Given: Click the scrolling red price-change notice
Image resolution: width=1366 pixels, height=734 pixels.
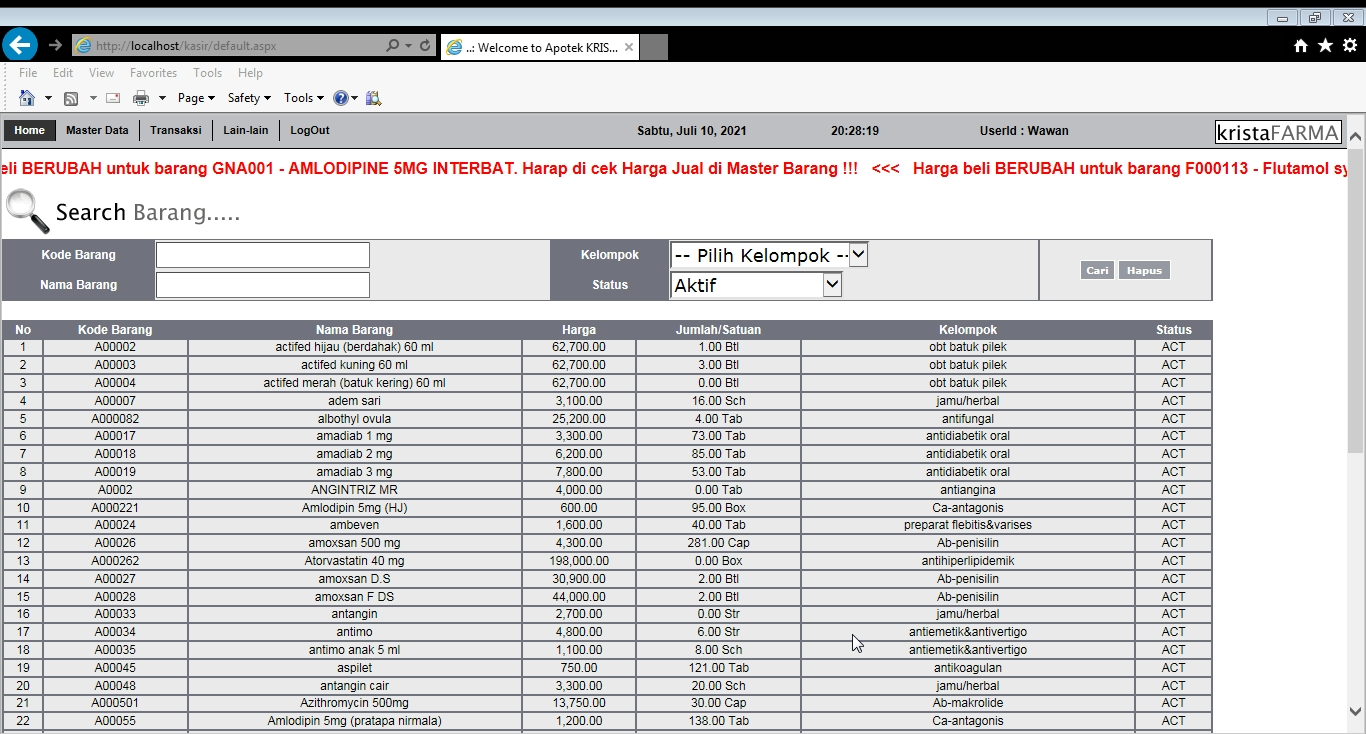Looking at the screenshot, I should (674, 169).
